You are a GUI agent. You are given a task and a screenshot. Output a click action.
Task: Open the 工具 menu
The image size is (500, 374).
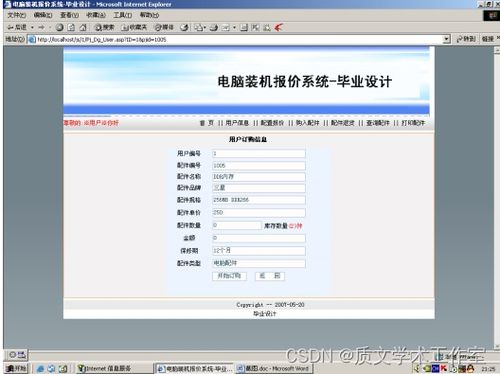tap(122, 15)
